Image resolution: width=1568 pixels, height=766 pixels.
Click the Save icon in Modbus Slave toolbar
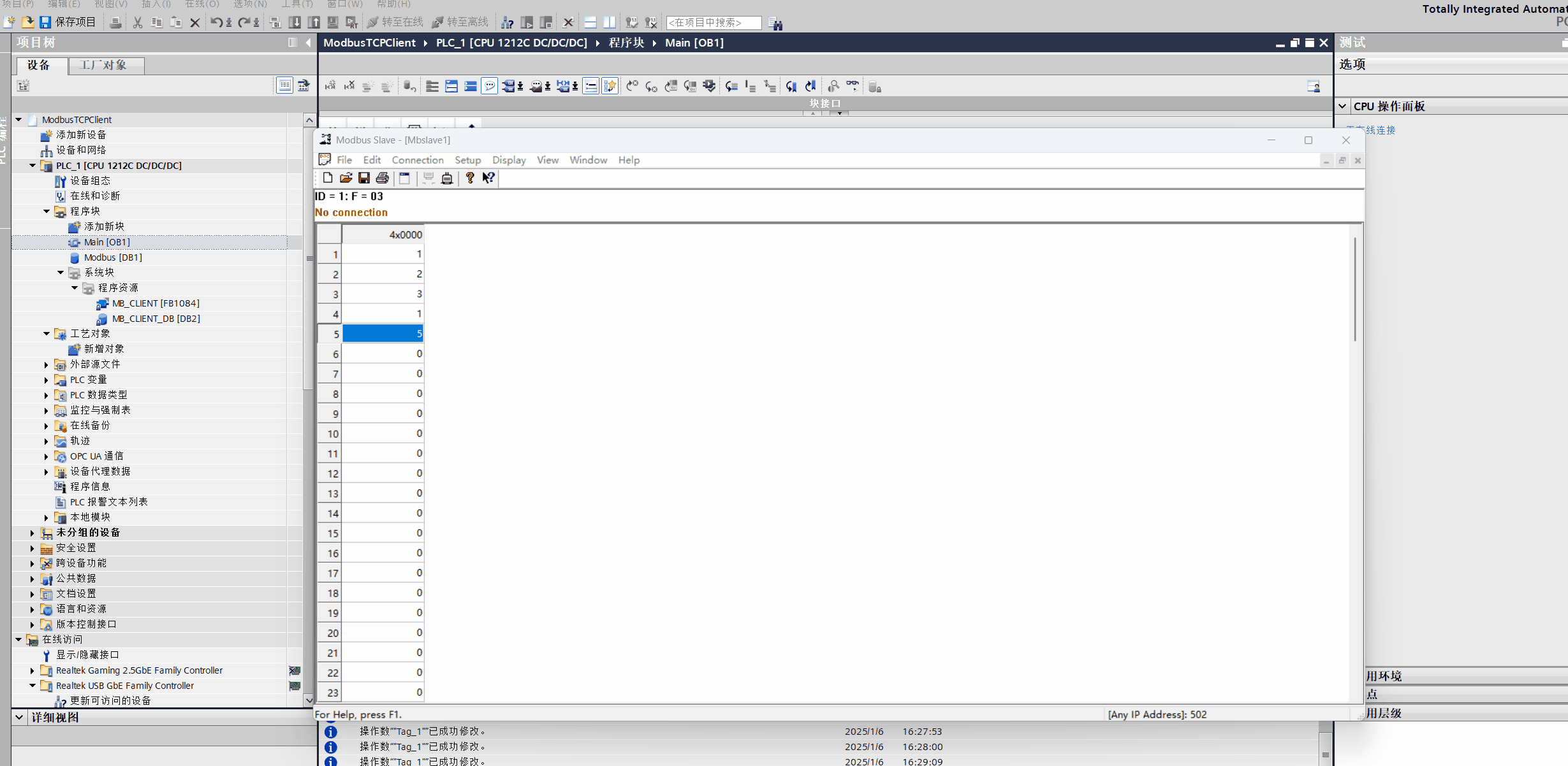(x=364, y=178)
